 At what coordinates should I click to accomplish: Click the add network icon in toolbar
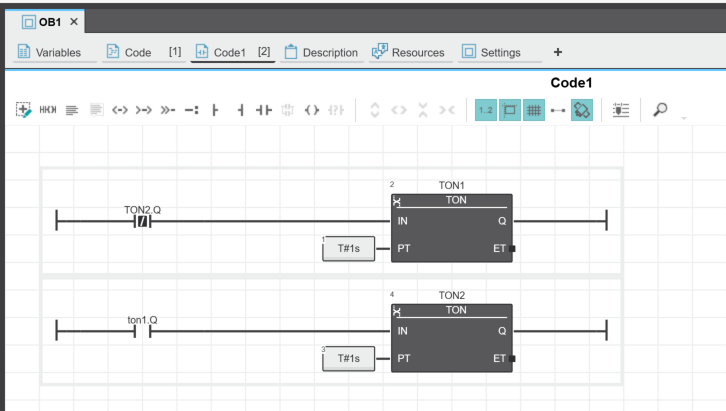pos(24,111)
